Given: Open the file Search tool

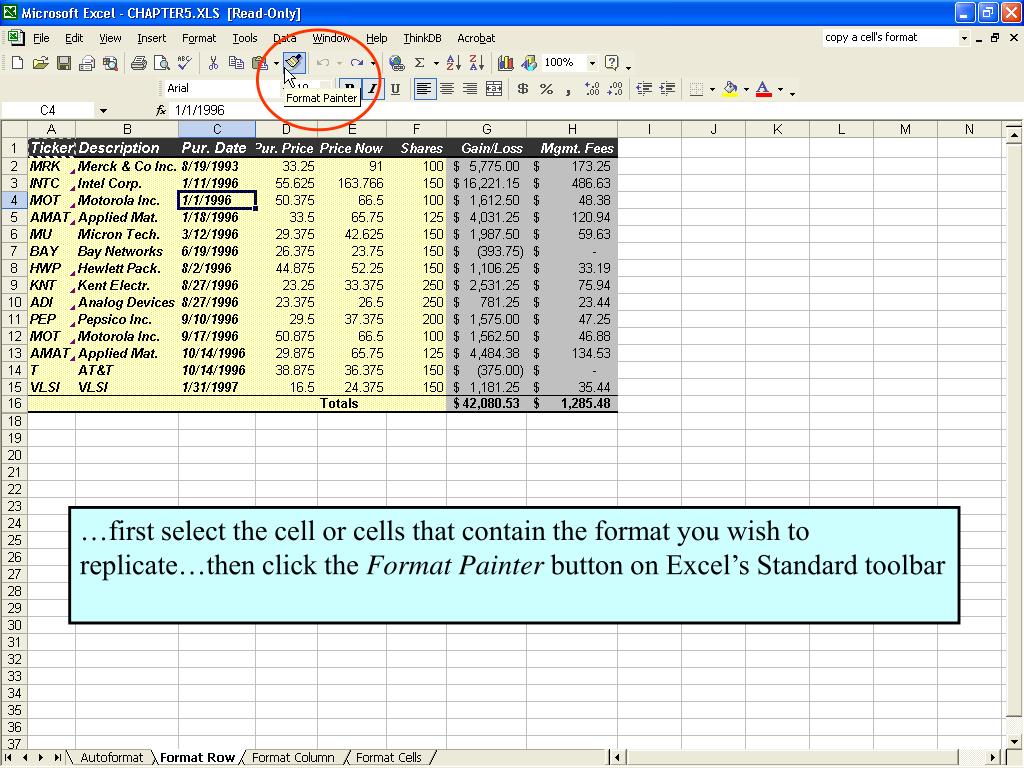Looking at the screenshot, I should click(110, 63).
